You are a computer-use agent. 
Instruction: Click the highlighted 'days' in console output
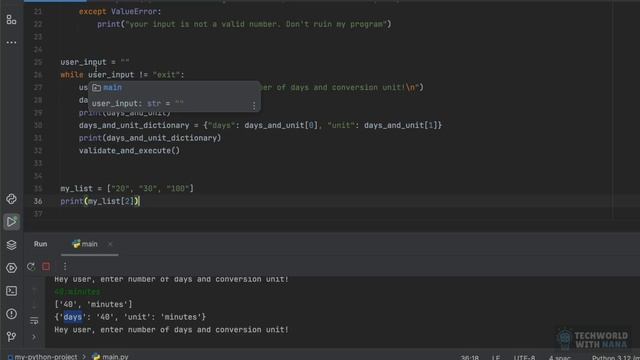pos(73,317)
